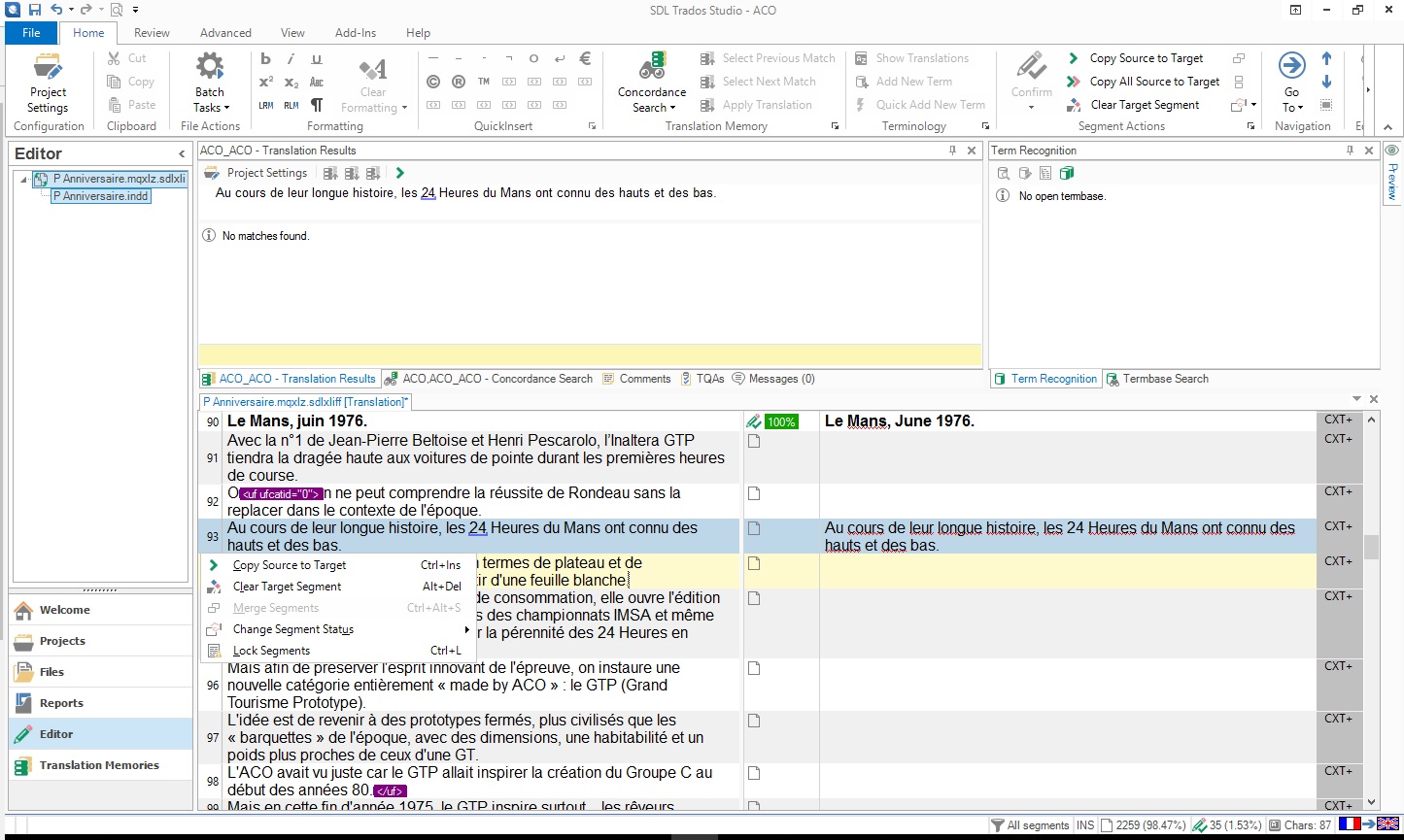
Task: Choose Lock Segments in context menu
Action: 337,651
